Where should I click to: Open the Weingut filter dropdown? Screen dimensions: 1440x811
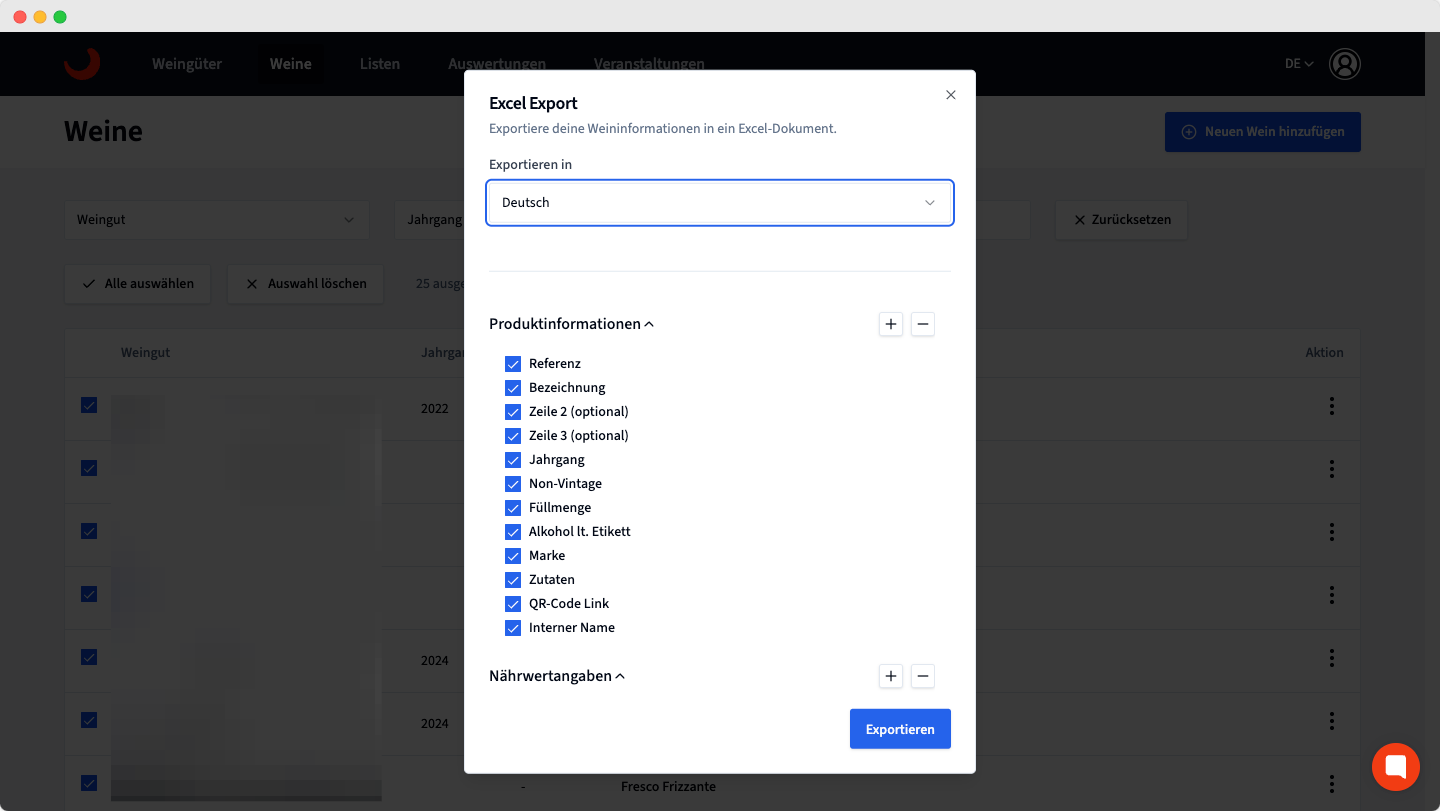click(217, 220)
